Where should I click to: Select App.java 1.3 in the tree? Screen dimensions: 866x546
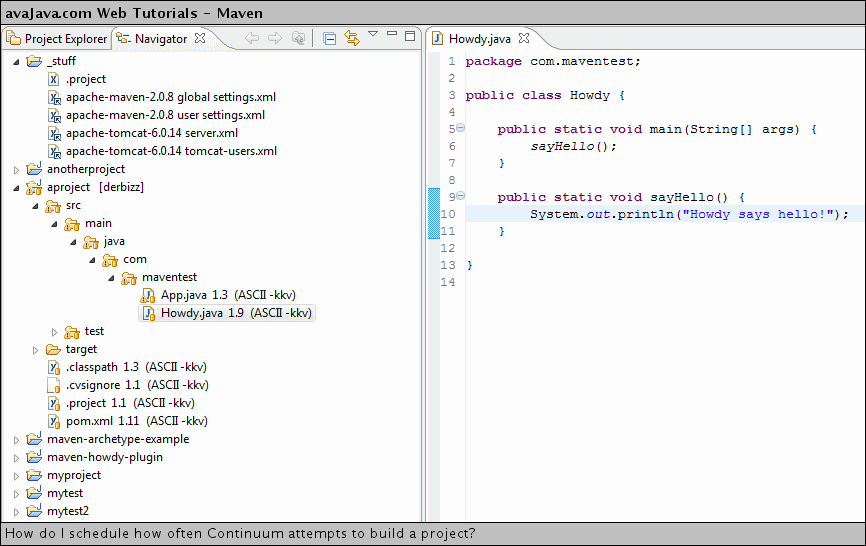pos(228,295)
